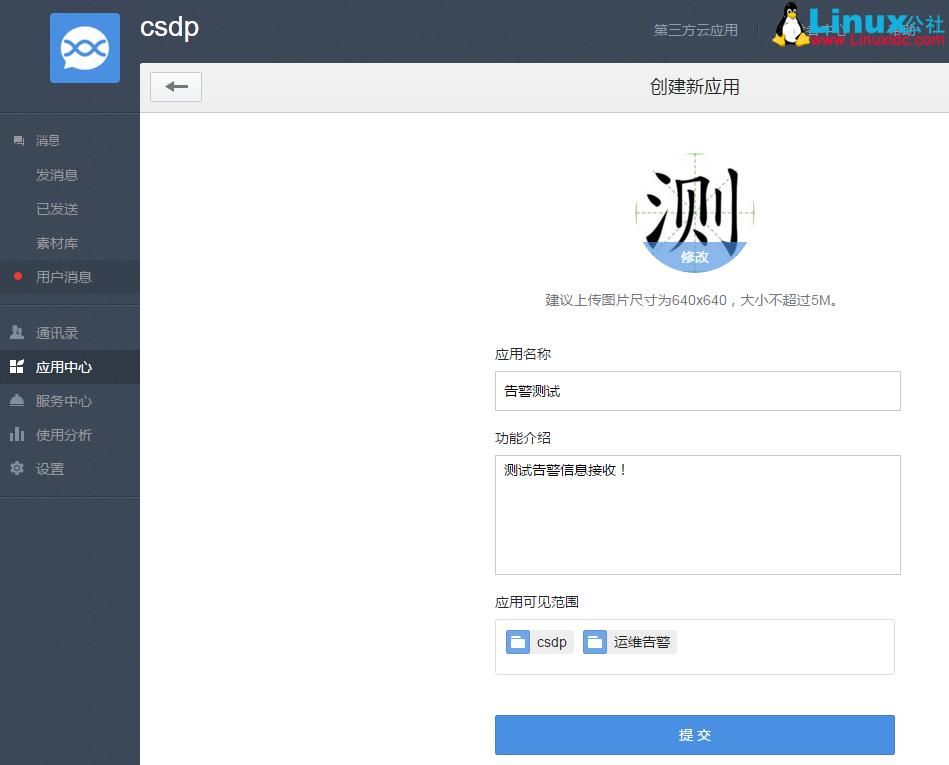Click the back arrow button
The height and width of the screenshot is (765, 949).
(176, 87)
